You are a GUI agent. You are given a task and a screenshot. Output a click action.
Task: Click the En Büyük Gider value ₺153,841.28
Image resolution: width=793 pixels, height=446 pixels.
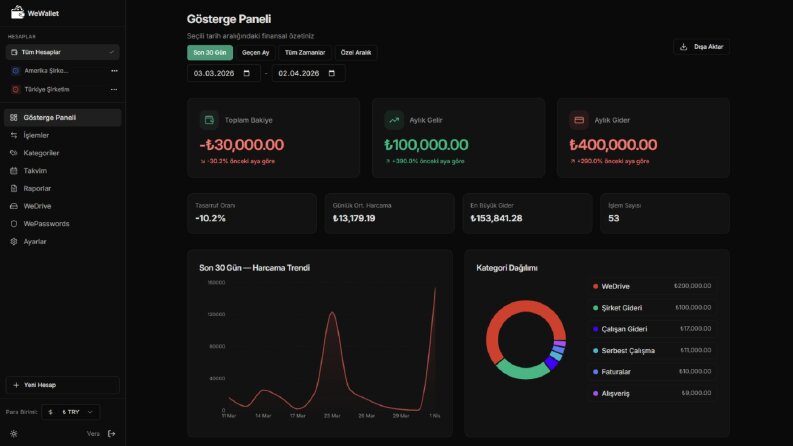(496, 218)
